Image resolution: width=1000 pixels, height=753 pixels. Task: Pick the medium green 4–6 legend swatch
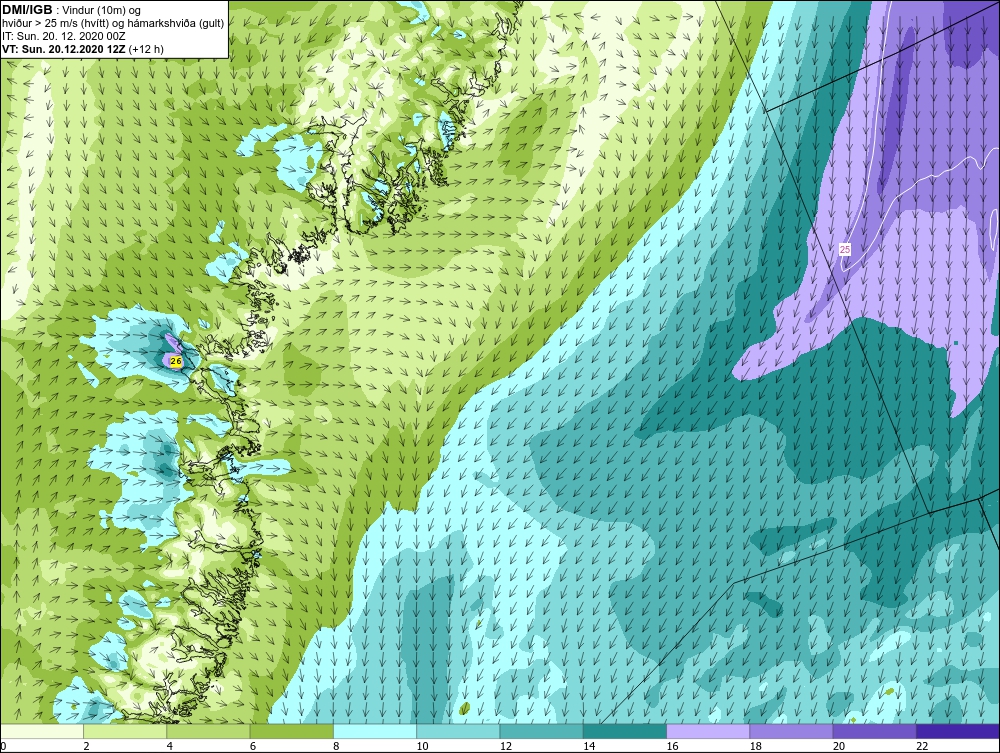pyautogui.click(x=209, y=731)
